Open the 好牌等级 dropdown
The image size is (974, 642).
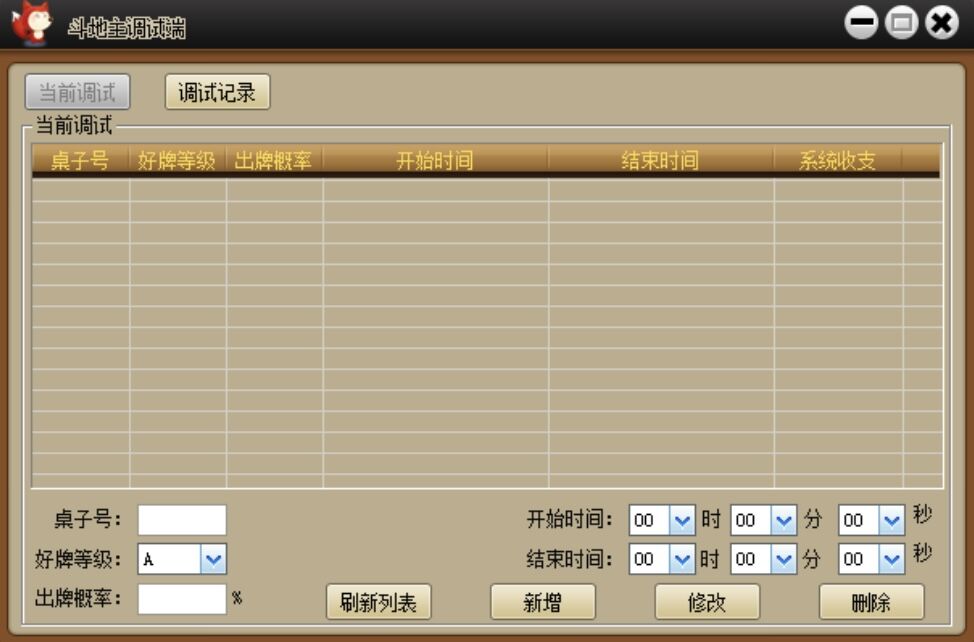(x=213, y=559)
